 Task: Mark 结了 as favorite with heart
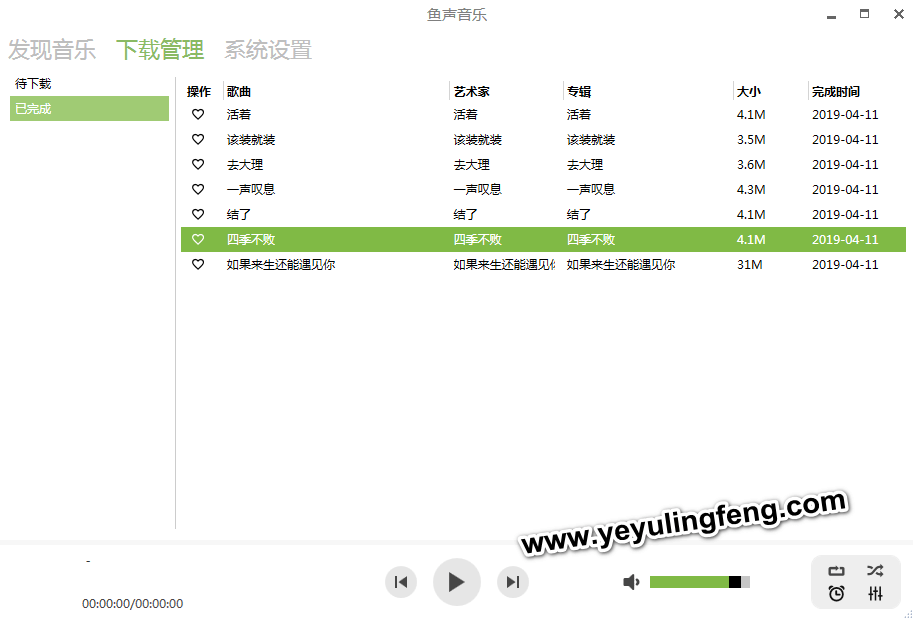point(198,214)
